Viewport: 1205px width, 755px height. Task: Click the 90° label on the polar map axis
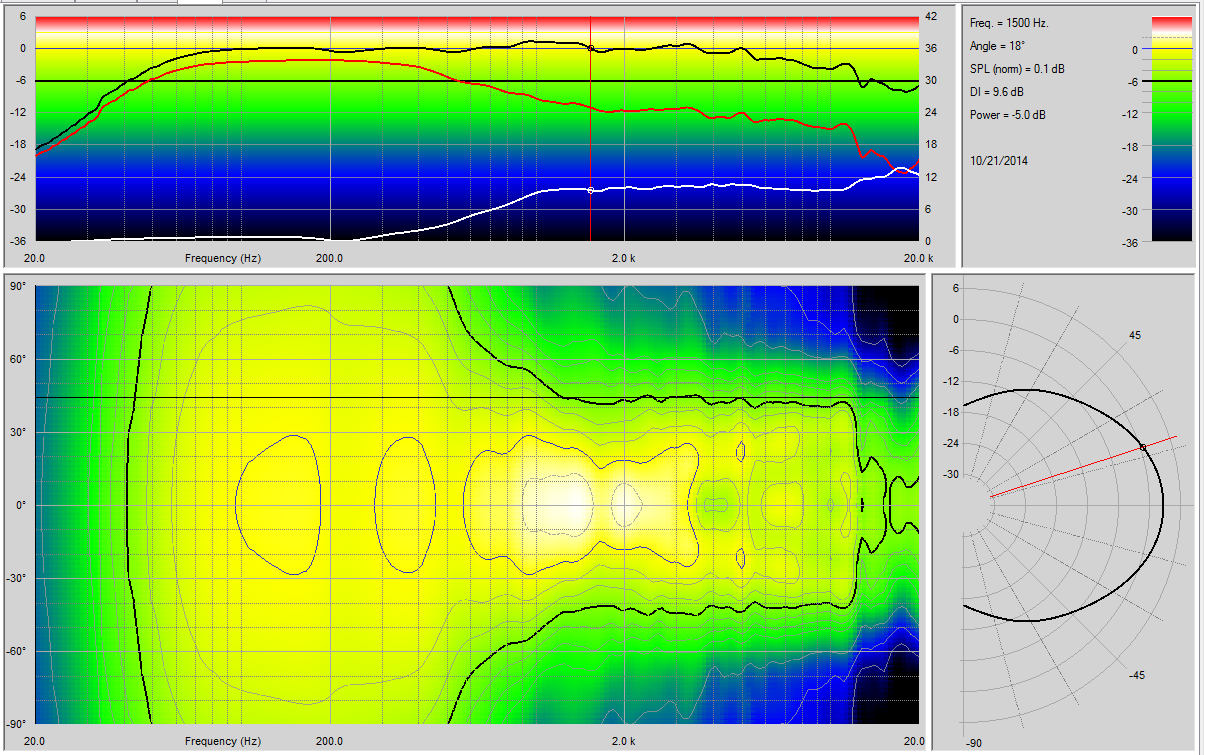click(17, 287)
